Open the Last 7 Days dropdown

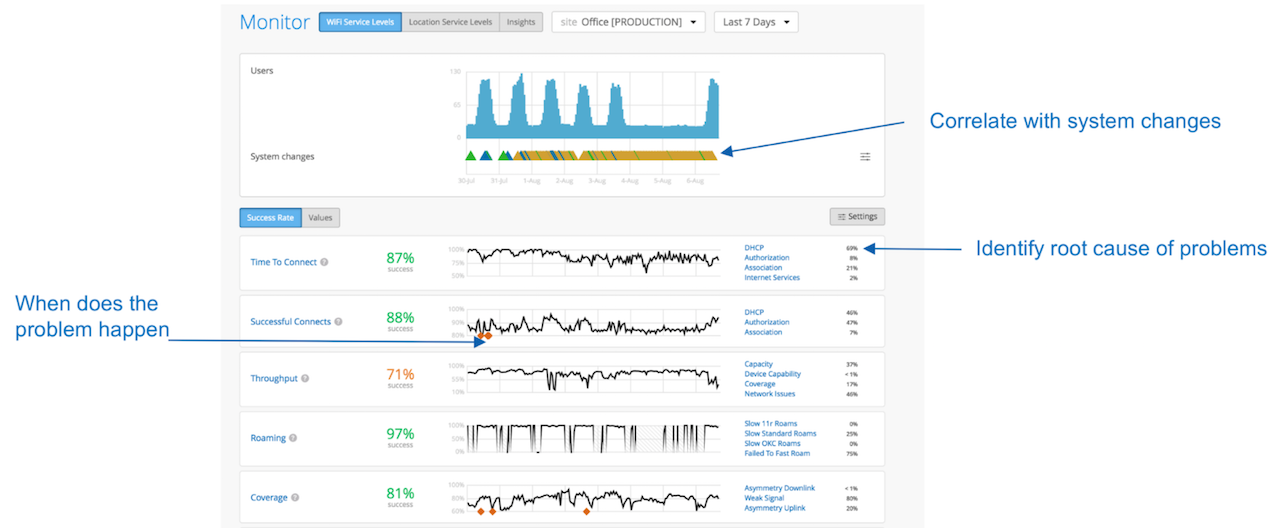pyautogui.click(x=755, y=22)
